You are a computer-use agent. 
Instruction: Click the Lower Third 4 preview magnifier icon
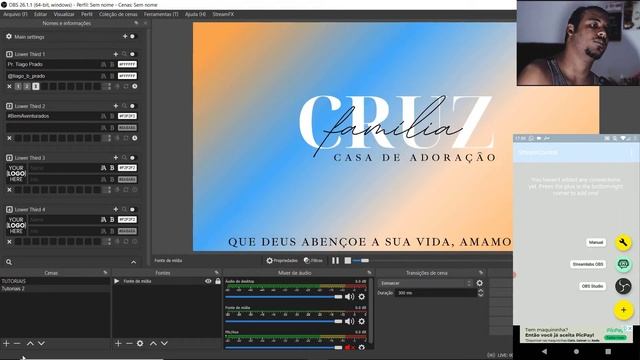pyautogui.click(x=124, y=209)
